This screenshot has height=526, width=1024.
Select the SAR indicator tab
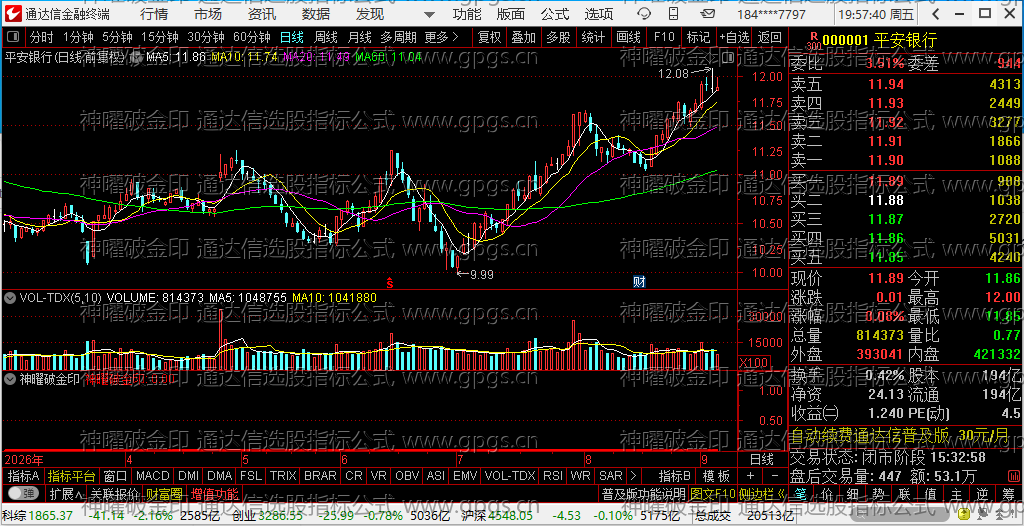(611, 475)
